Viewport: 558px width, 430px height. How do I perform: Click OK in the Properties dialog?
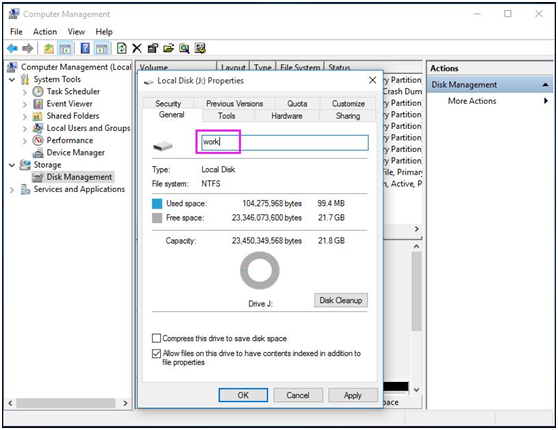(x=243, y=395)
